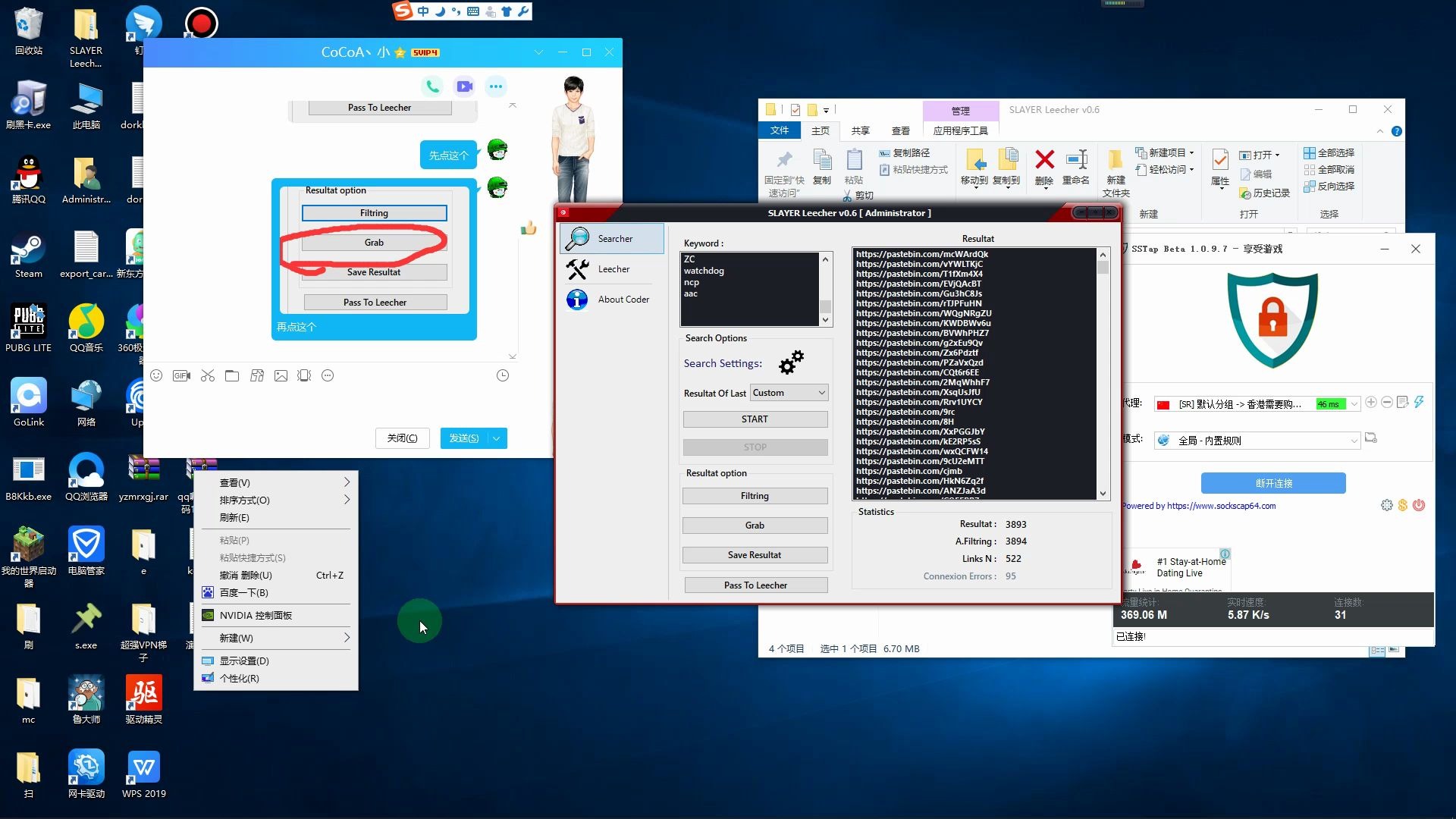Select the START button in SLAYER Leecher

755,419
